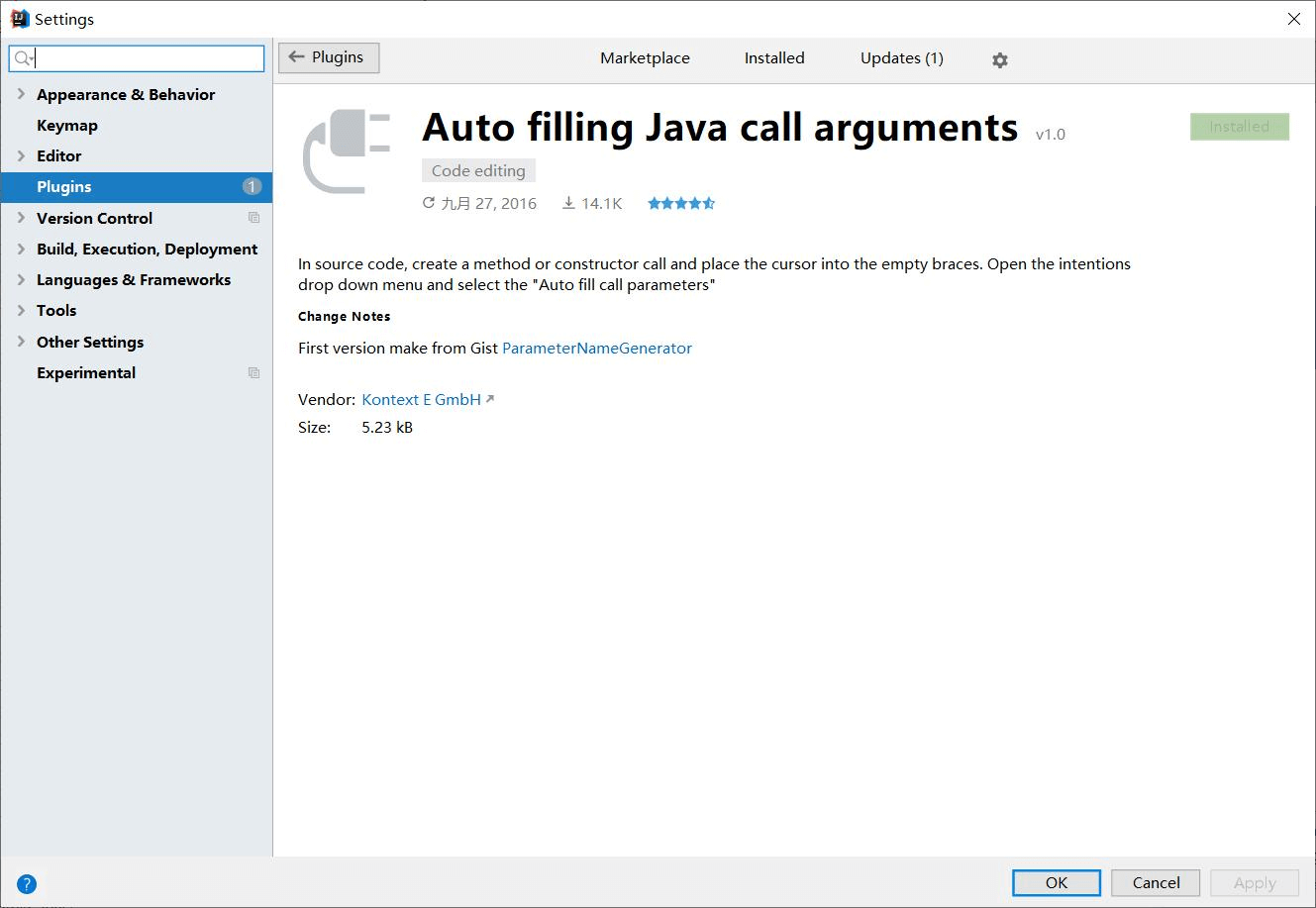Screen dimensions: 1316x908
Task: Switch to the Installed tab
Action: 773,58
